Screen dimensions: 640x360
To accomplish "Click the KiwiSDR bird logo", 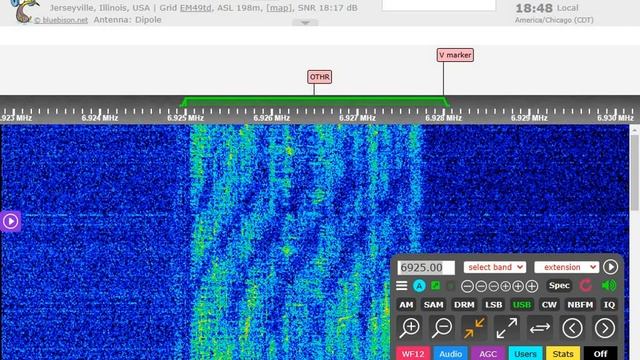I will tap(24, 11).
